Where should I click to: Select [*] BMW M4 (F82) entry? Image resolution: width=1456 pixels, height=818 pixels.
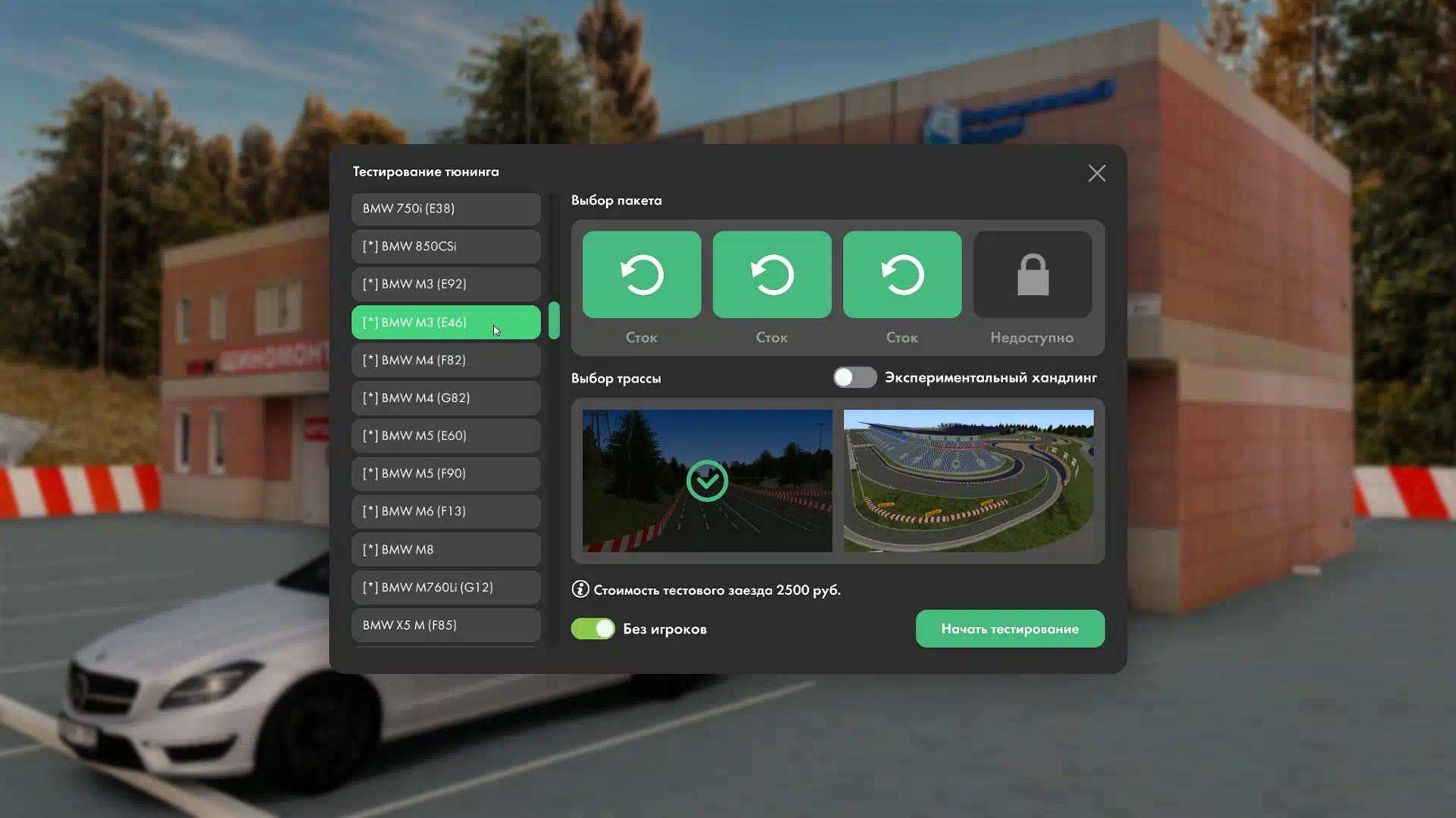tap(446, 360)
